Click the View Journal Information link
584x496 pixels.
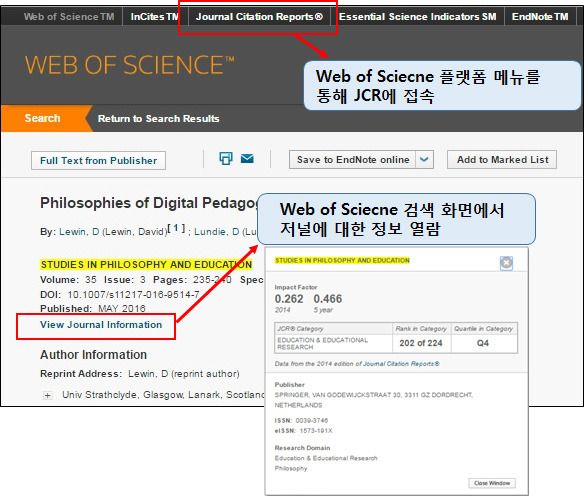point(101,325)
